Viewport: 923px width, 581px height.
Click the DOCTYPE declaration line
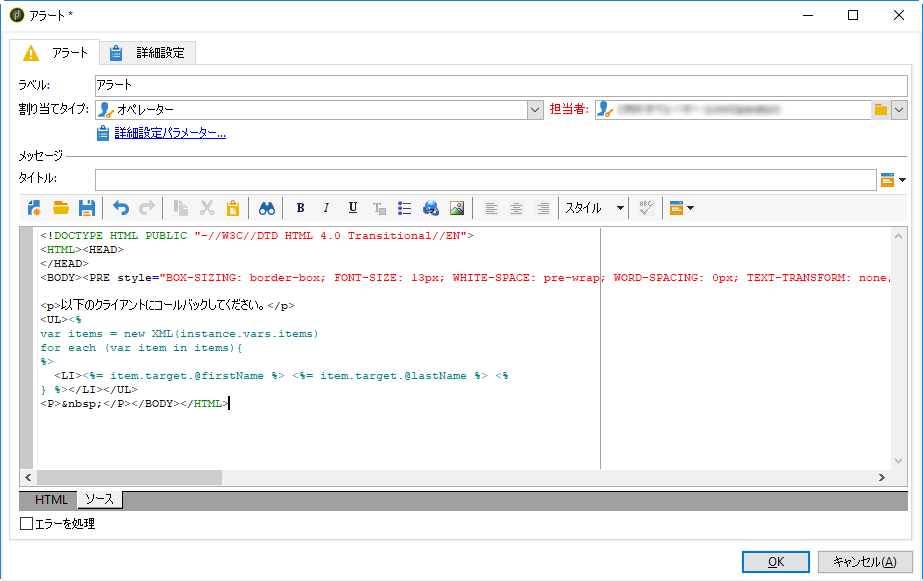click(x=257, y=235)
